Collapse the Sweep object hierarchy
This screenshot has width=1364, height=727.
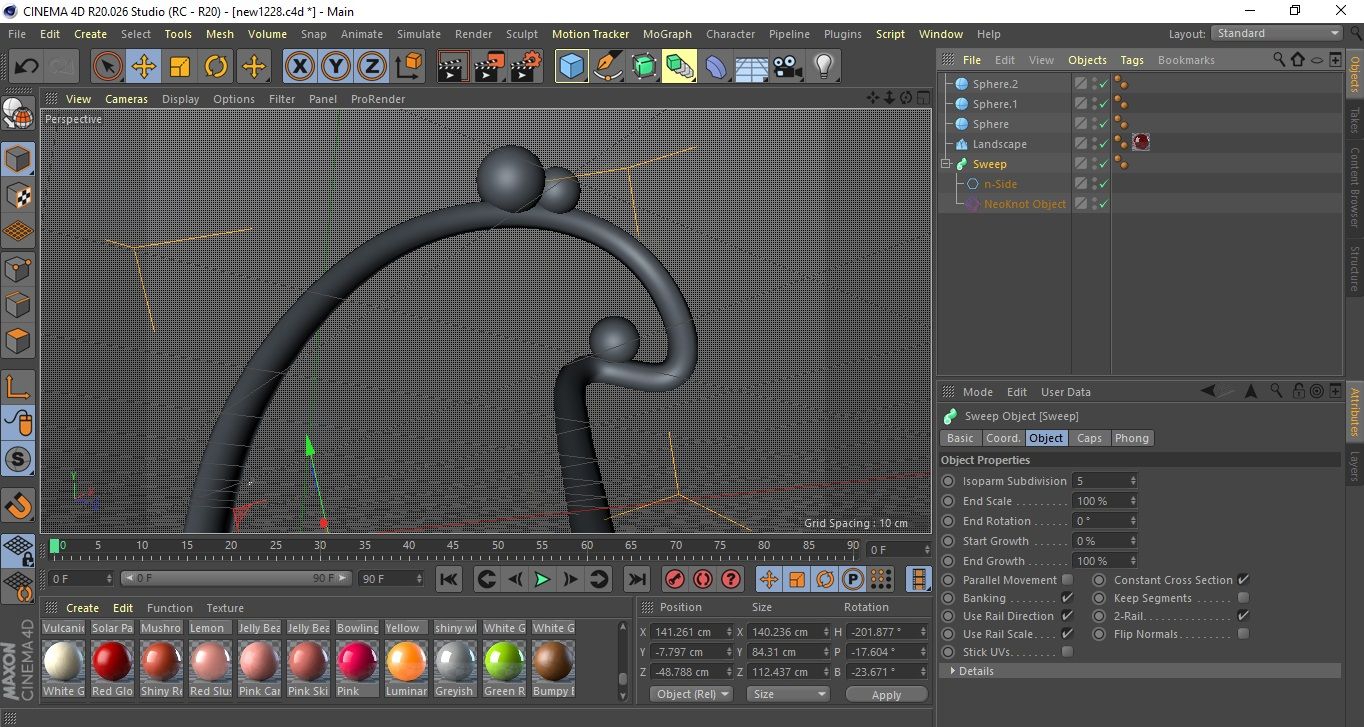click(946, 164)
